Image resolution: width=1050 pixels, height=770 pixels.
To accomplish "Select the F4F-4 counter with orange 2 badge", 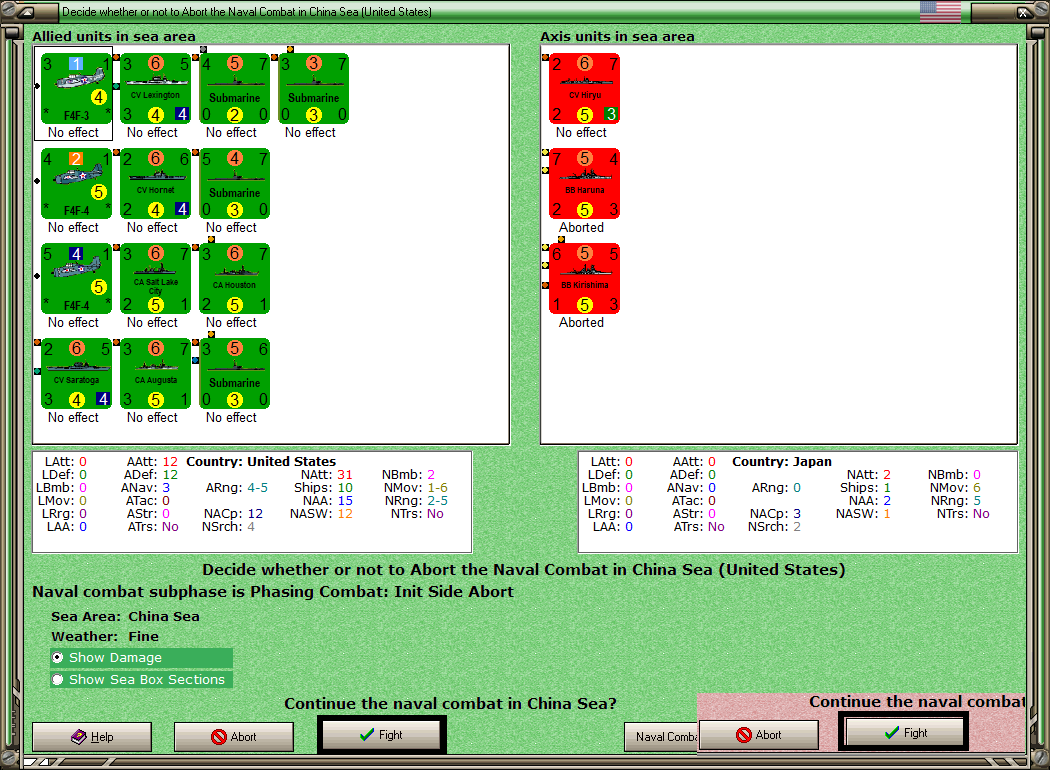I will [x=76, y=183].
